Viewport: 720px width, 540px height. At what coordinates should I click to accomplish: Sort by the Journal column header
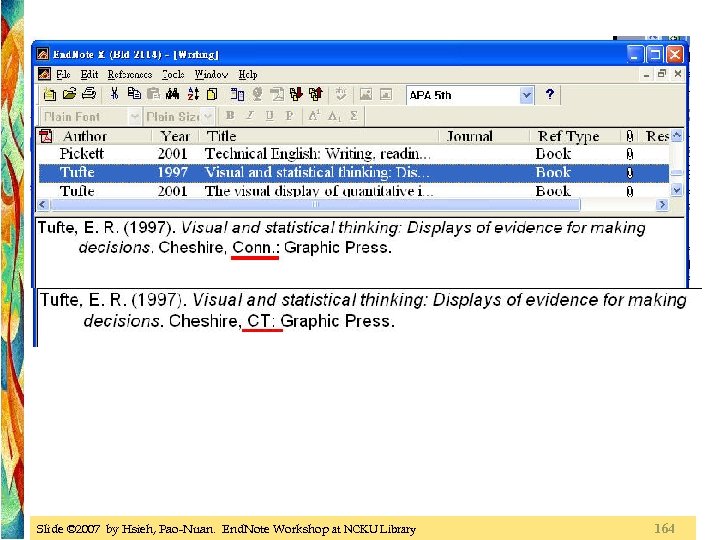tap(484, 136)
